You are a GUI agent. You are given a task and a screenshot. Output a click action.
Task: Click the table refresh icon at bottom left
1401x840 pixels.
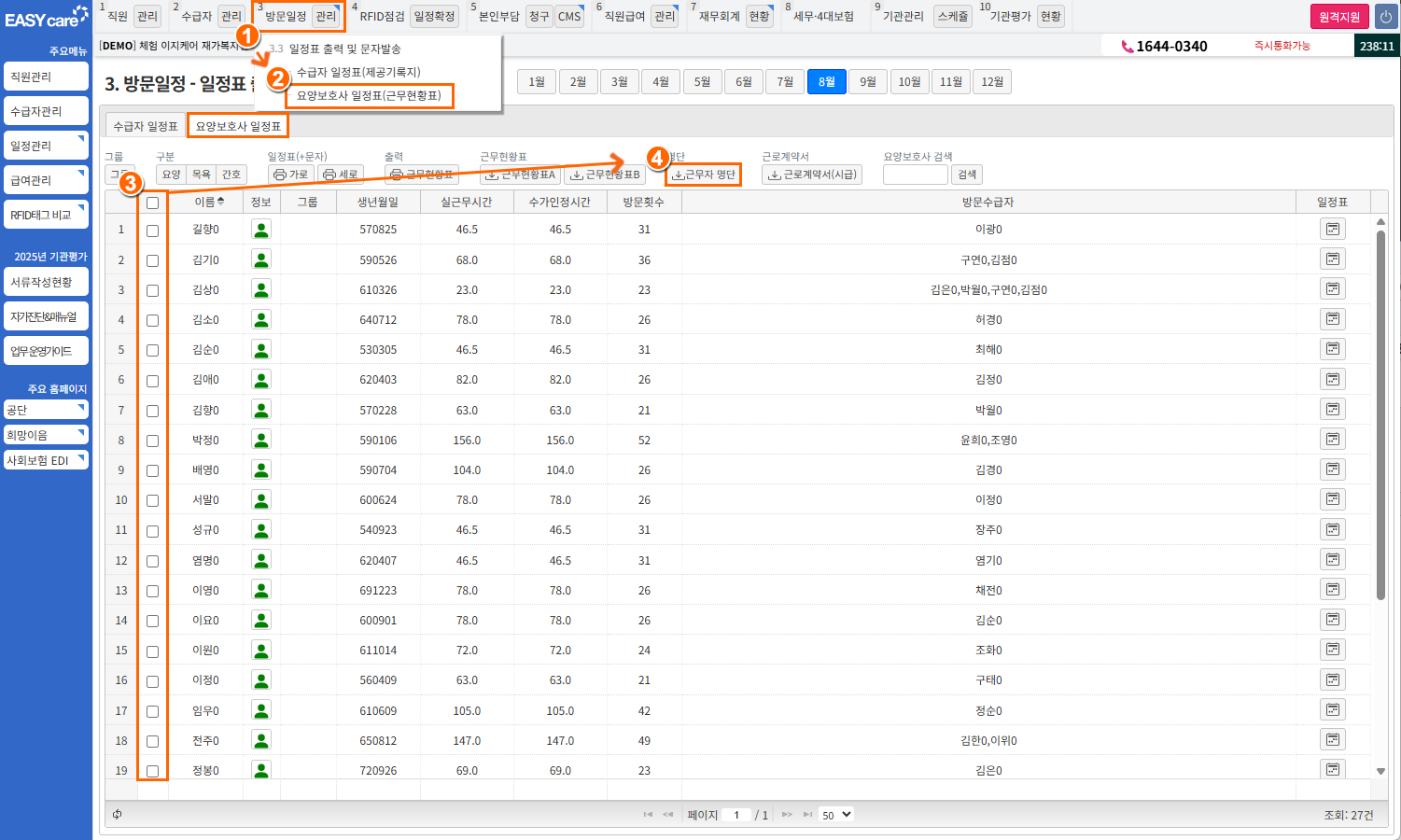point(118,815)
